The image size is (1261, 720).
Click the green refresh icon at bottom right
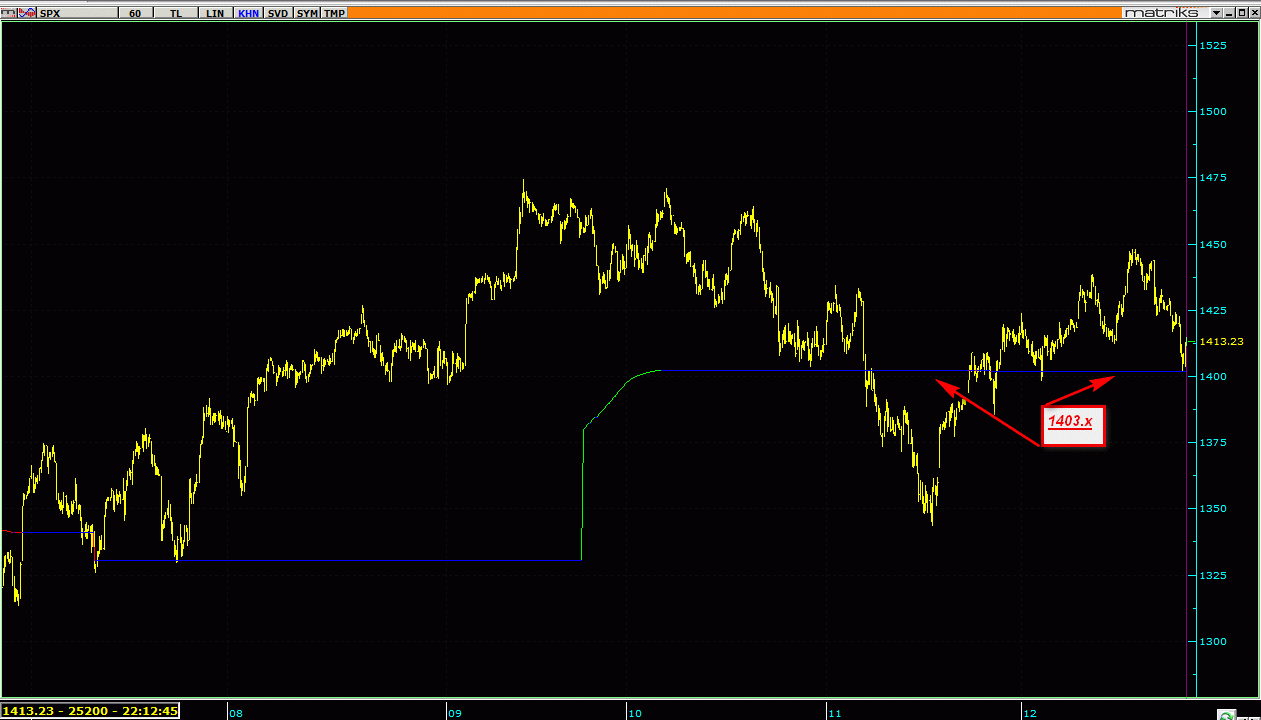coord(1225,715)
